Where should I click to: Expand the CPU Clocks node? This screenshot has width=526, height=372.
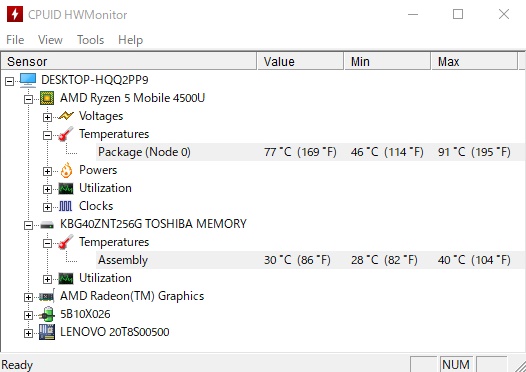click(47, 207)
